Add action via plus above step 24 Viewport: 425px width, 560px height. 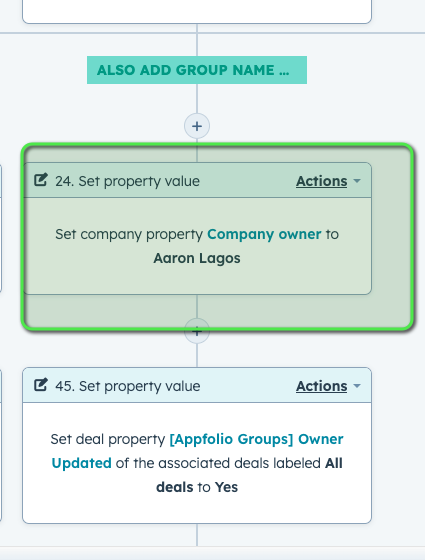point(197,126)
